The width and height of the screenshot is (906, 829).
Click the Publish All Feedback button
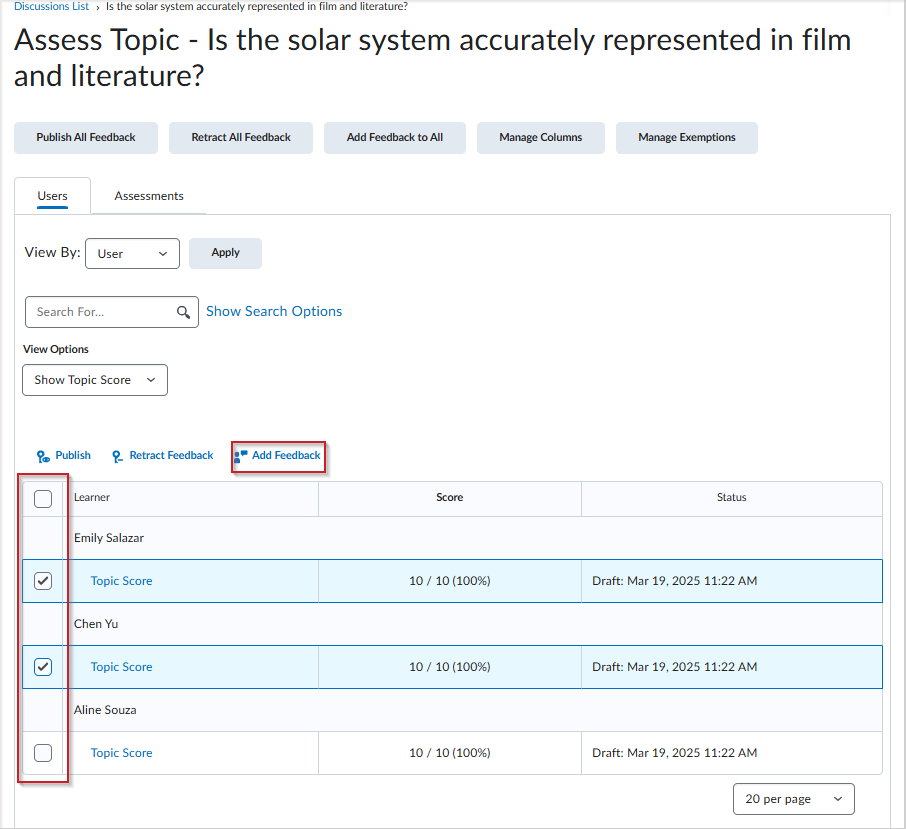(86, 137)
